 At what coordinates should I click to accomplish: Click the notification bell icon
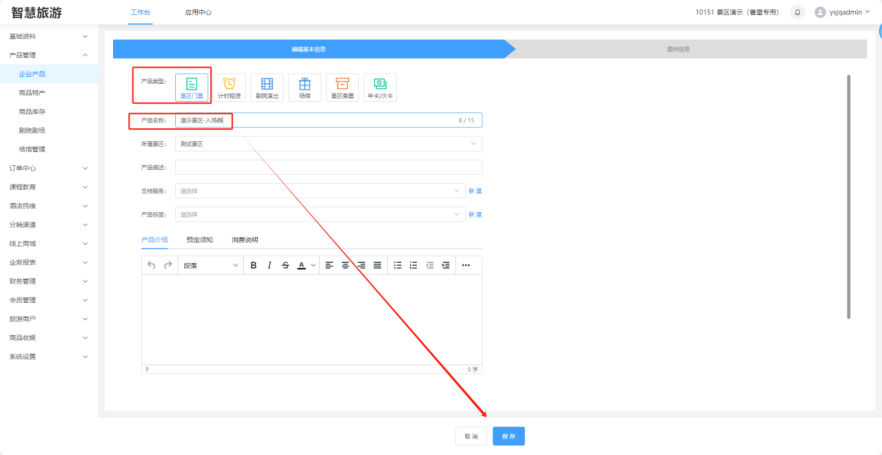tap(797, 12)
